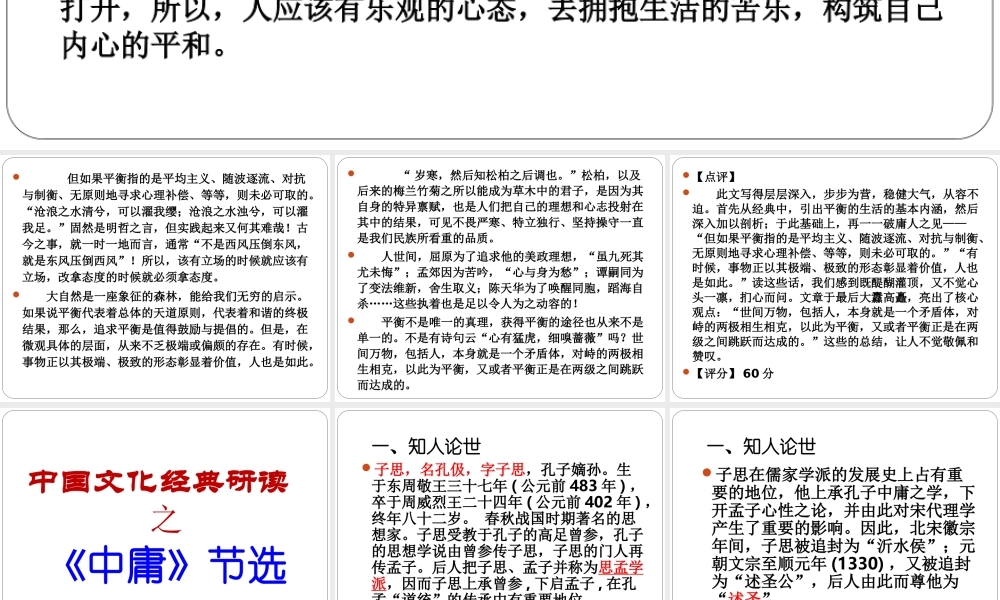Screen dimensions: 1000x600
Task: Click 一、知人论世 heading above 子思在儒家学派
Action: click(761, 446)
